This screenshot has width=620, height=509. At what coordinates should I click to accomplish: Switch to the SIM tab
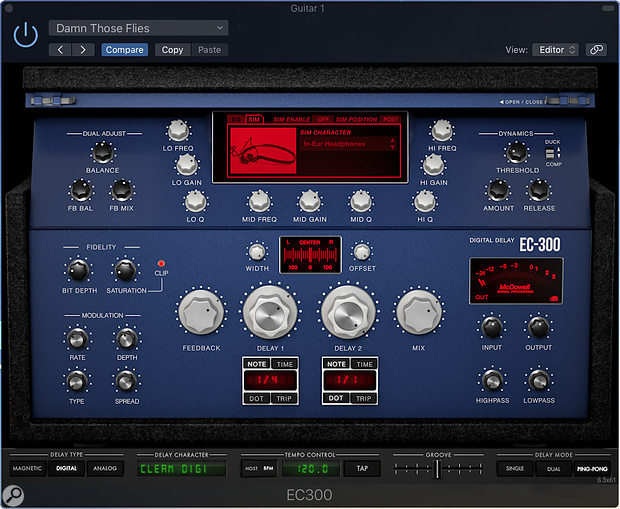pyautogui.click(x=254, y=119)
